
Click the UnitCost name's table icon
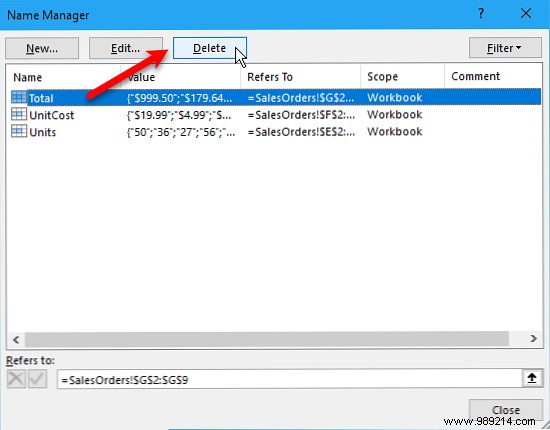(19, 114)
